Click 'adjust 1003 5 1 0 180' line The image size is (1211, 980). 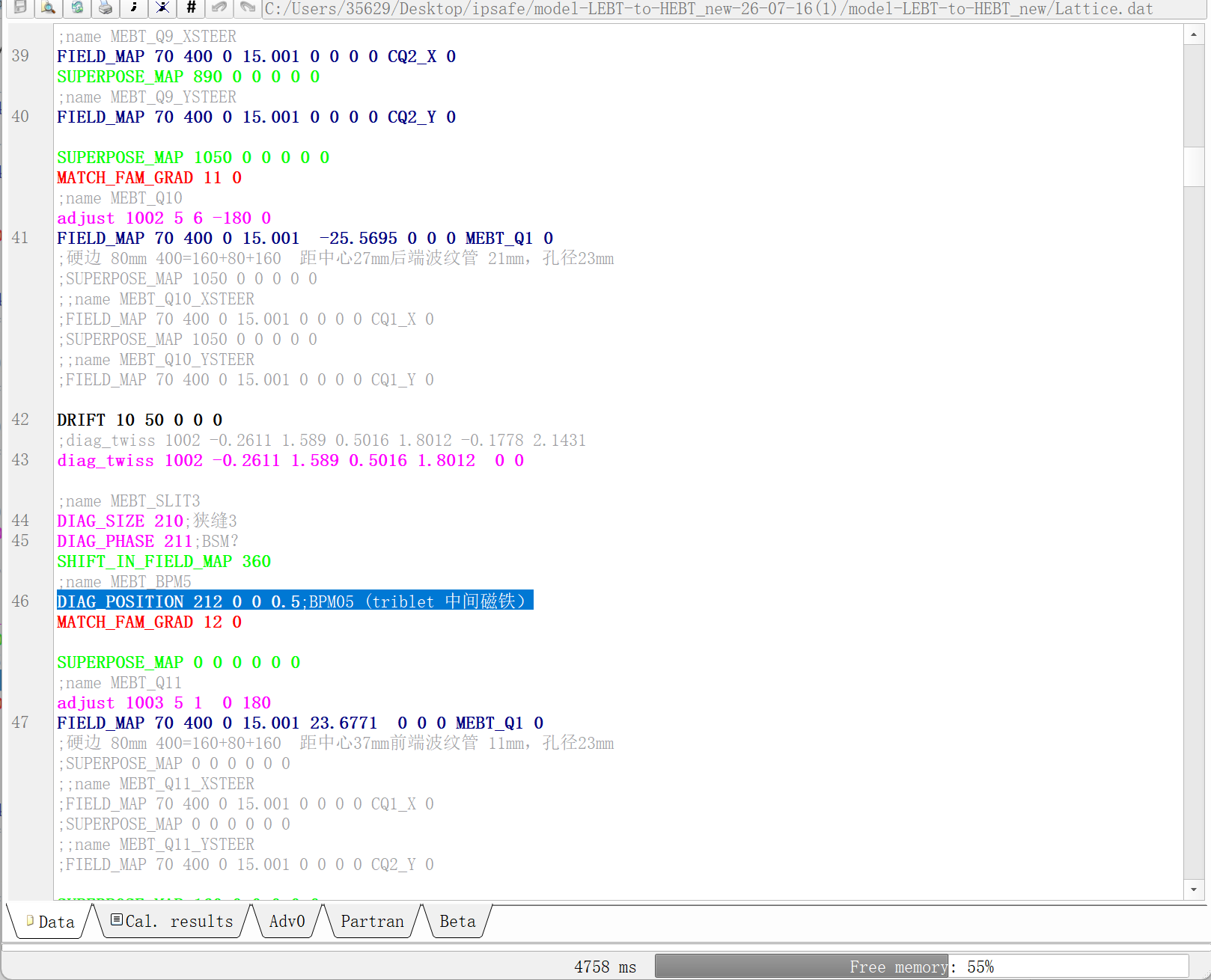click(164, 702)
